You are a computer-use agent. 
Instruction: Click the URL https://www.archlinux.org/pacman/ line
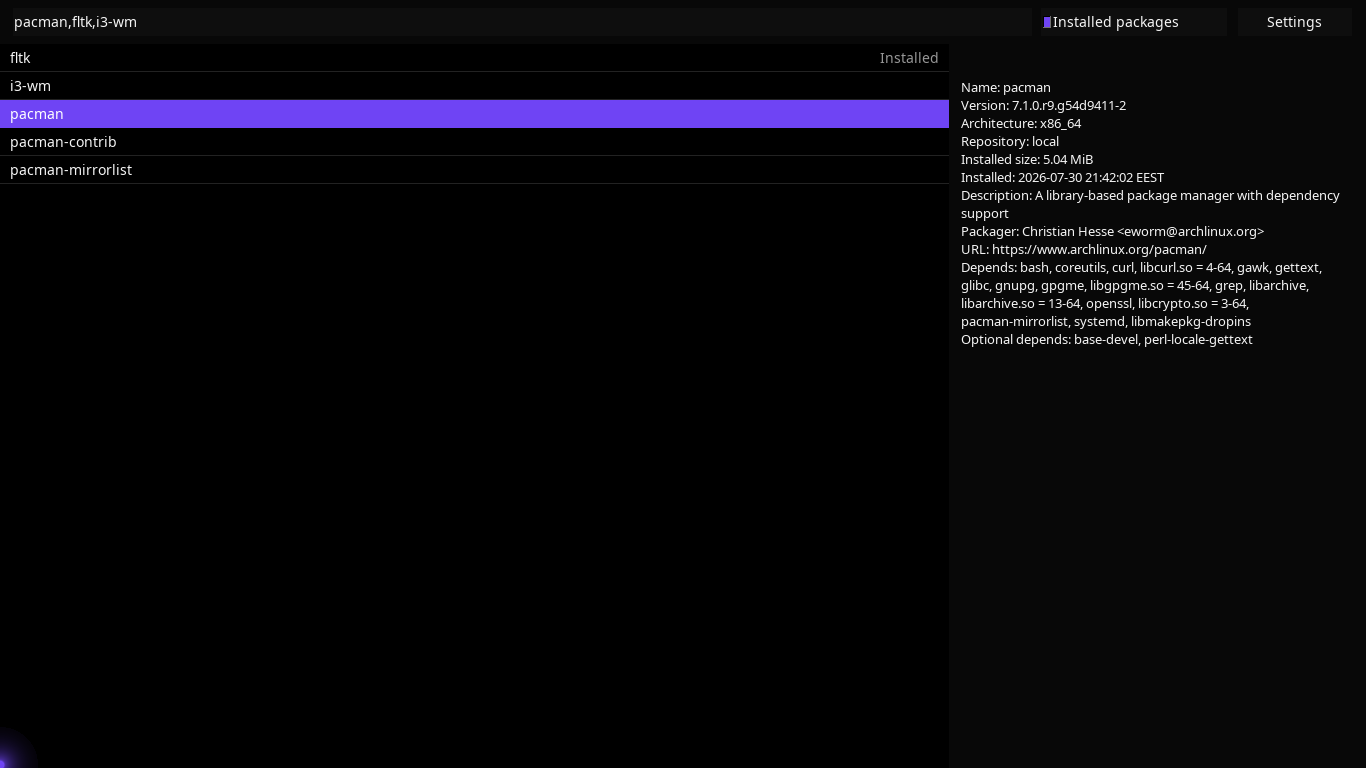[1084, 249]
